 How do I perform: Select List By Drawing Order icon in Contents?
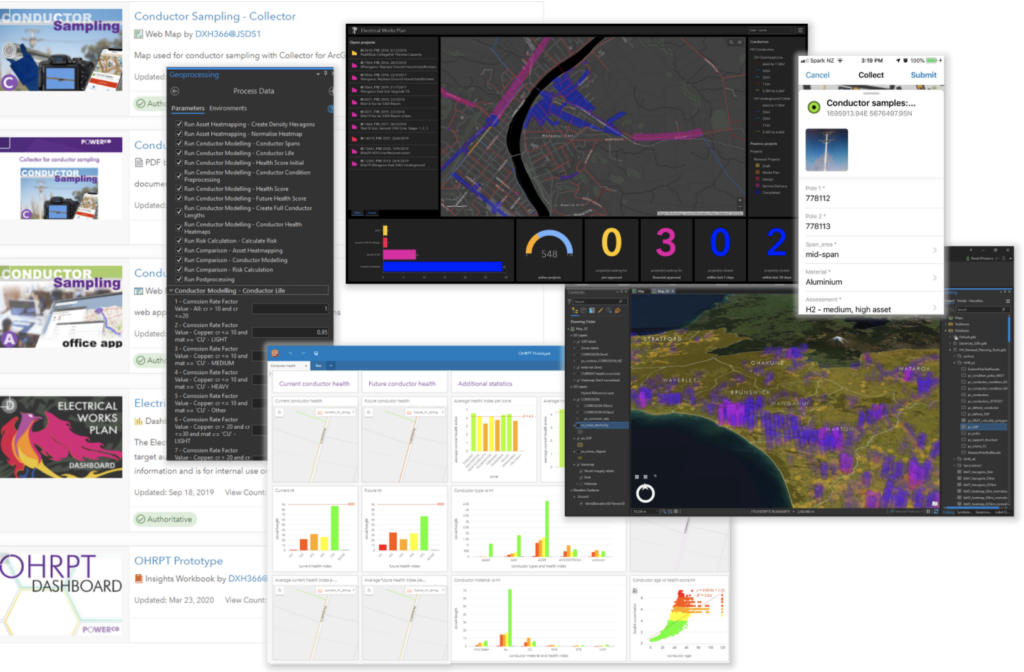pyautogui.click(x=575, y=311)
